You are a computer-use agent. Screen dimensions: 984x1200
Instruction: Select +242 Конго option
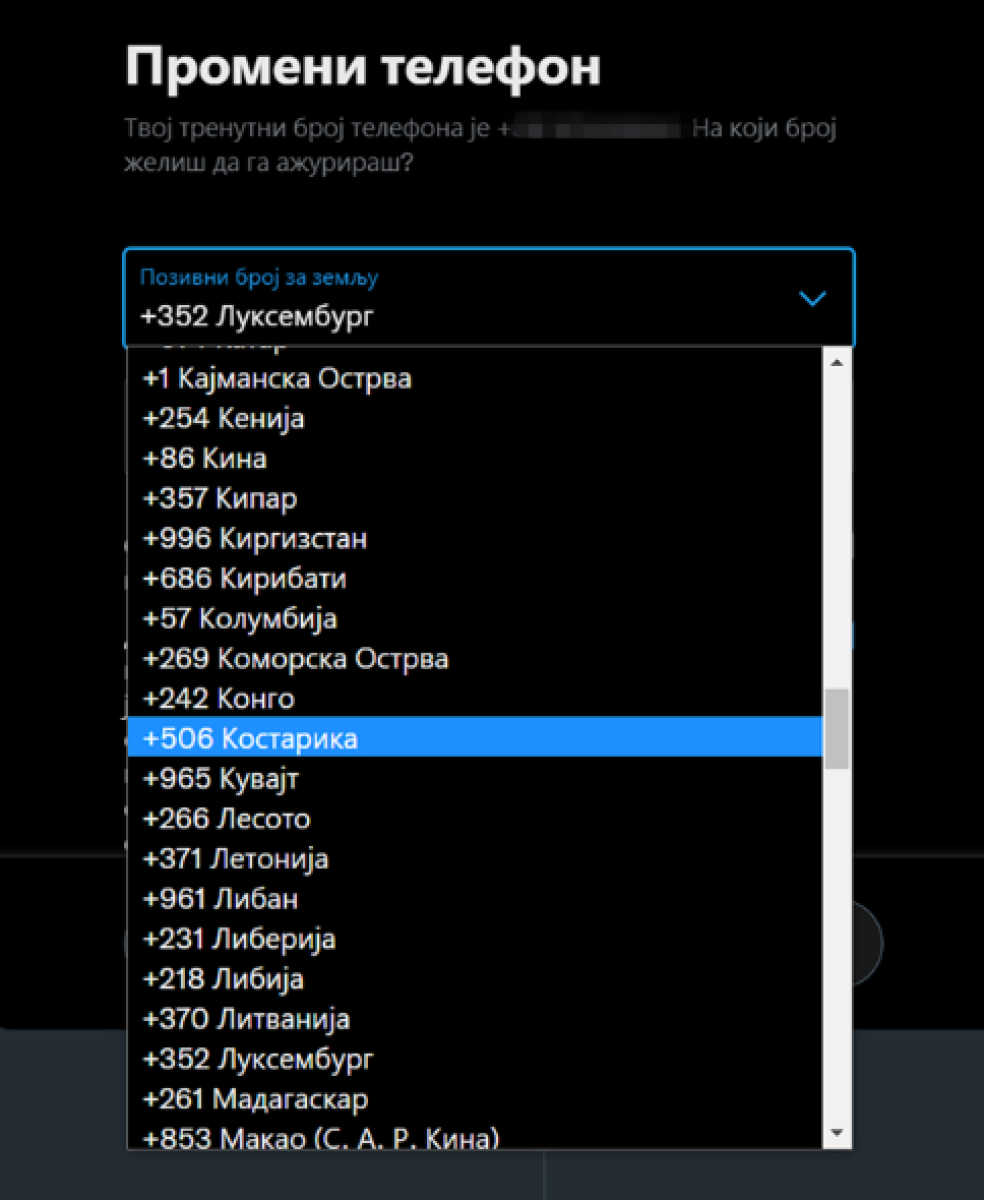[x=219, y=698]
